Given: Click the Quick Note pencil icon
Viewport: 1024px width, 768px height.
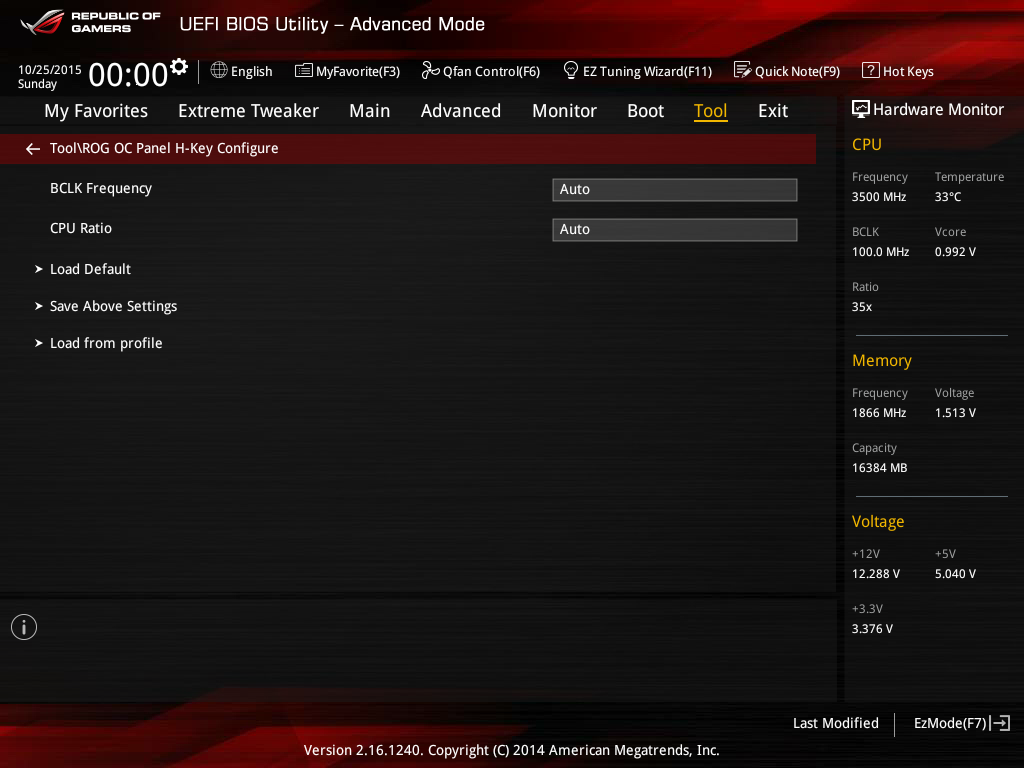Looking at the screenshot, I should point(743,70).
